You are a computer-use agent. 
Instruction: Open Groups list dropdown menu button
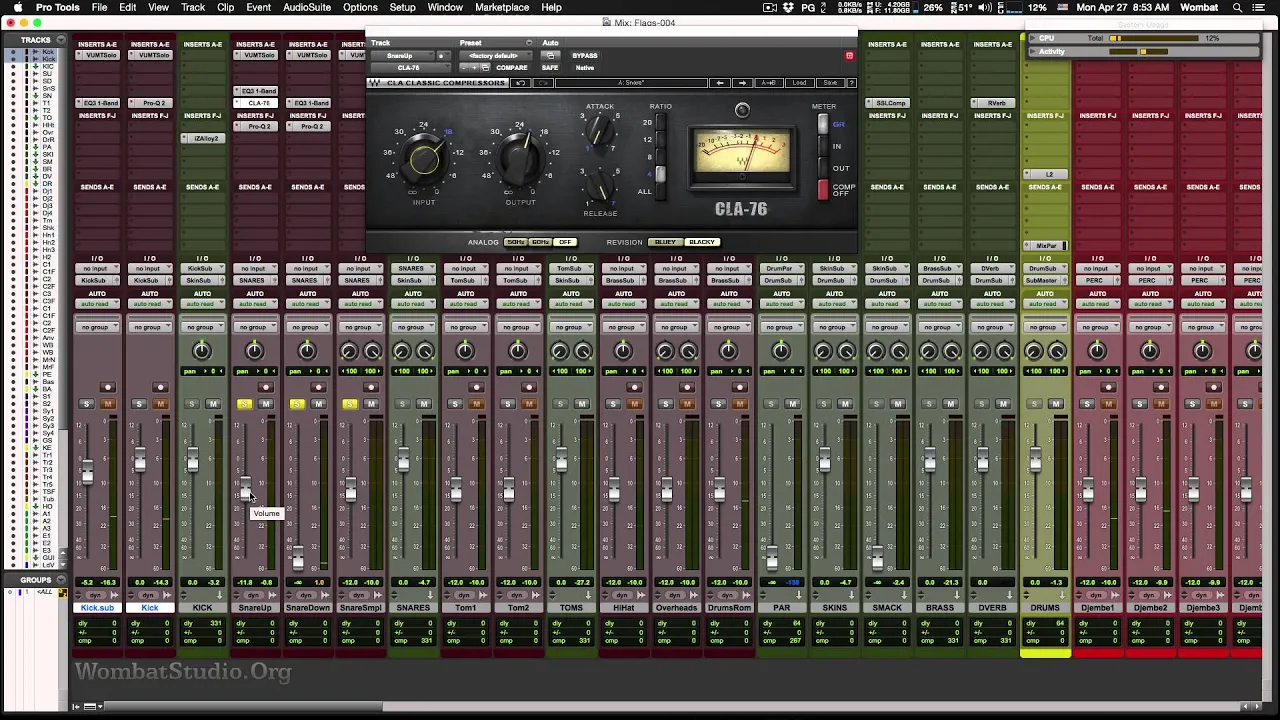tap(60, 580)
